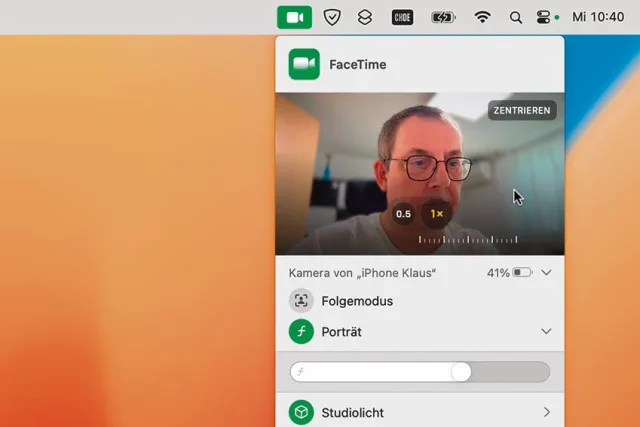This screenshot has width=640, height=427.
Task: Expand the camera selection chevron beside 41%
Action: pyautogui.click(x=547, y=272)
